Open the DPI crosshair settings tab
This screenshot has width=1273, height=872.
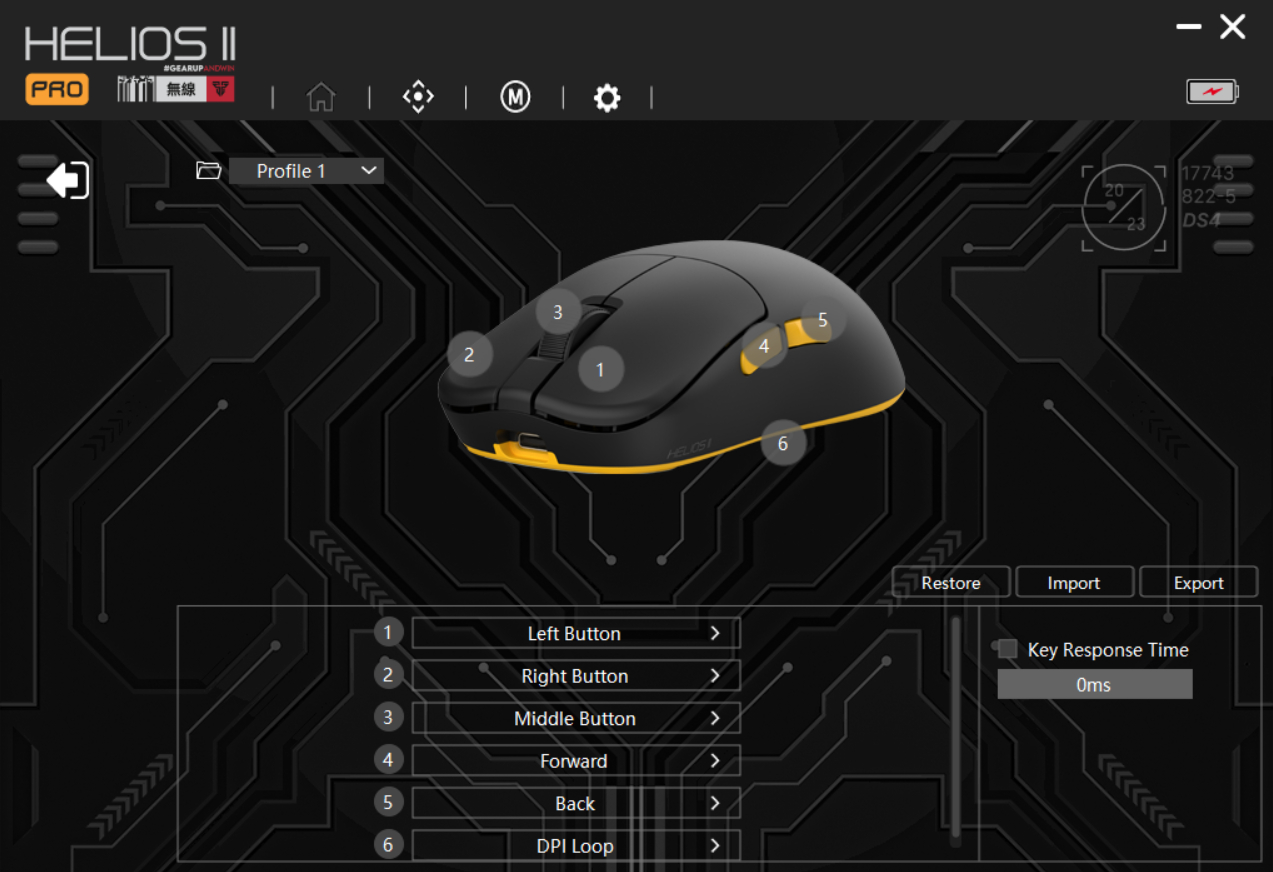418,97
